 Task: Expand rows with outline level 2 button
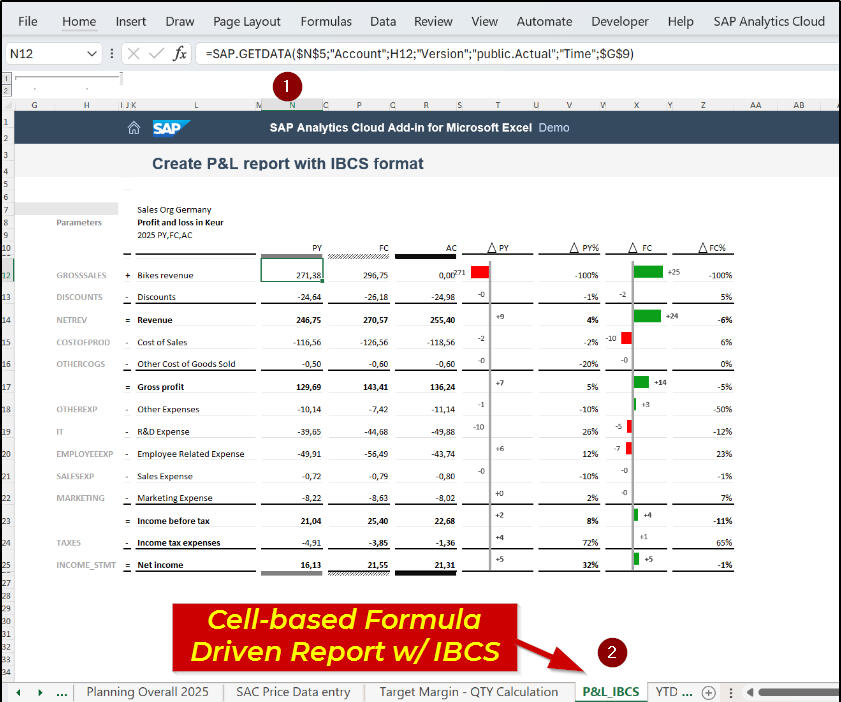(6, 88)
